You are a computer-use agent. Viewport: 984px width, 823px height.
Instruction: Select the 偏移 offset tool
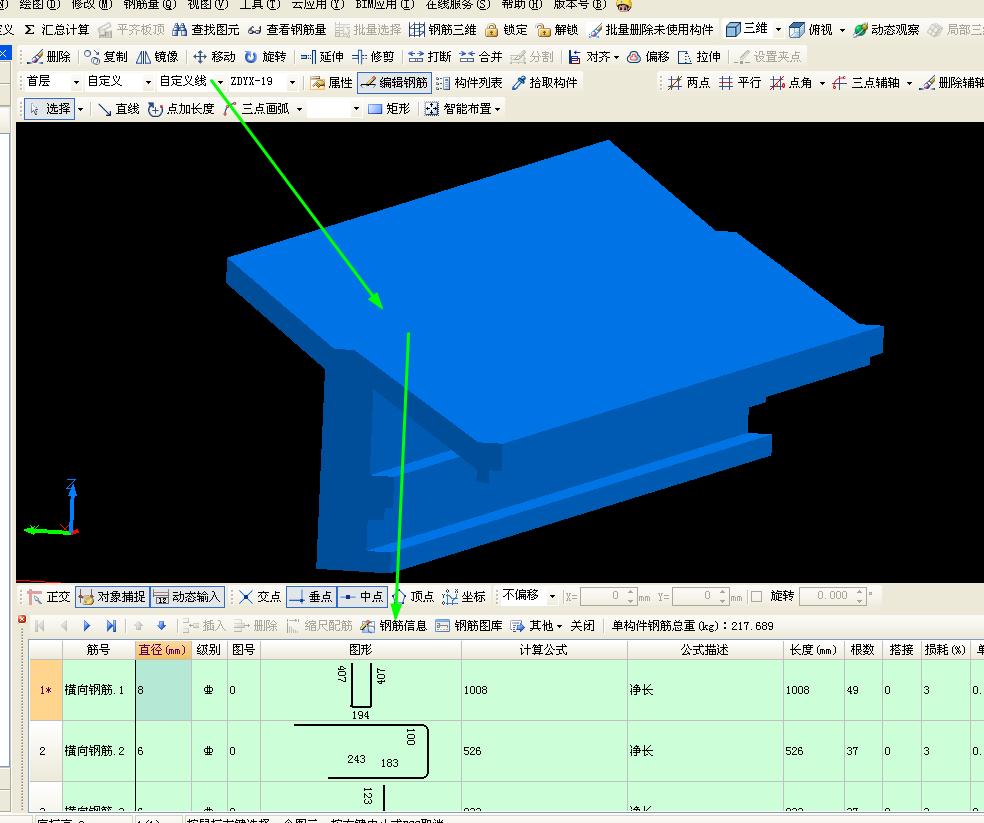[x=648, y=56]
